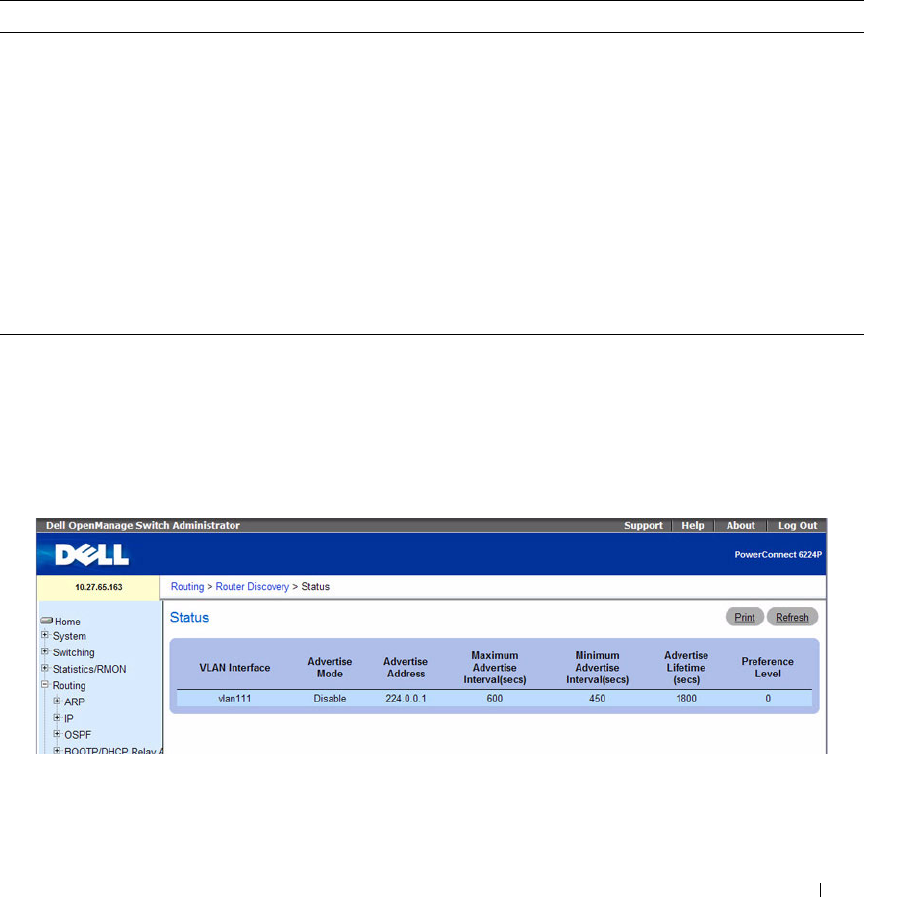
Task: Click the Status page heading
Action: click(189, 618)
